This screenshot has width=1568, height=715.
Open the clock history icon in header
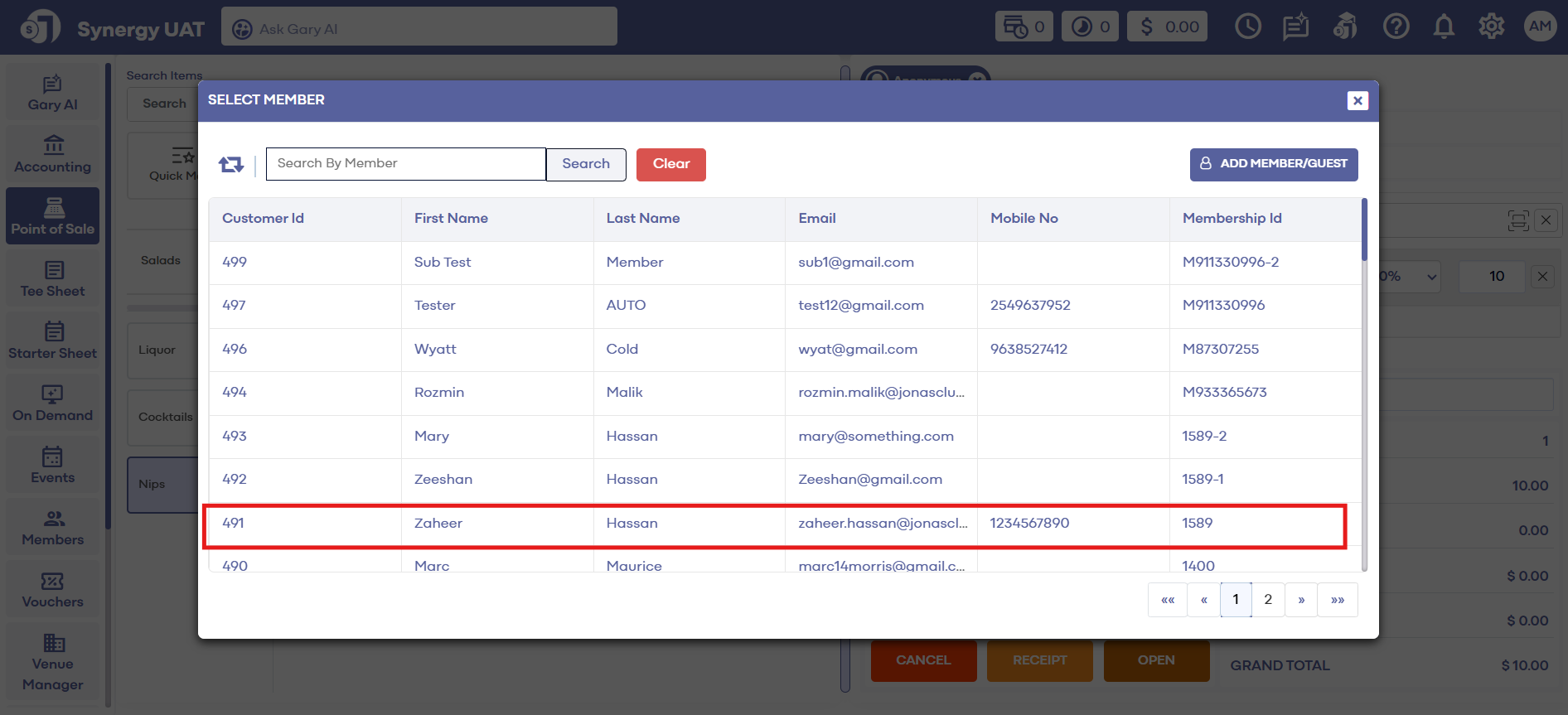click(x=1247, y=27)
